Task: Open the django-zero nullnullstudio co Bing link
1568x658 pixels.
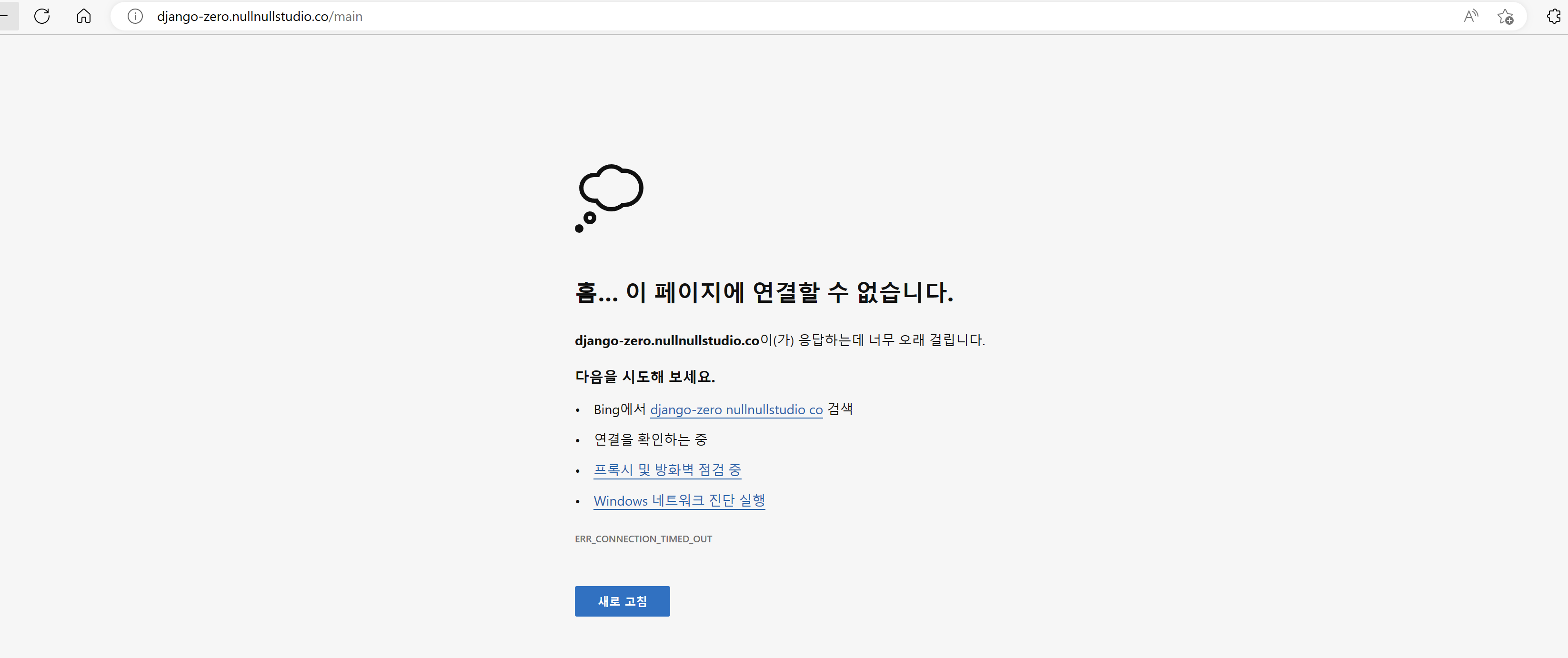Action: (x=736, y=409)
